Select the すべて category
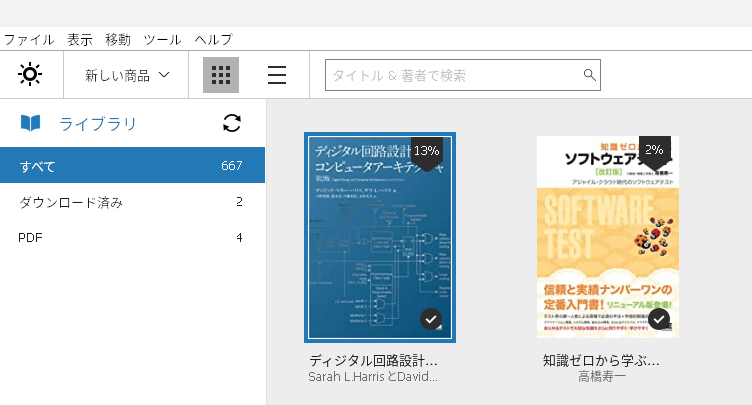 (132, 165)
